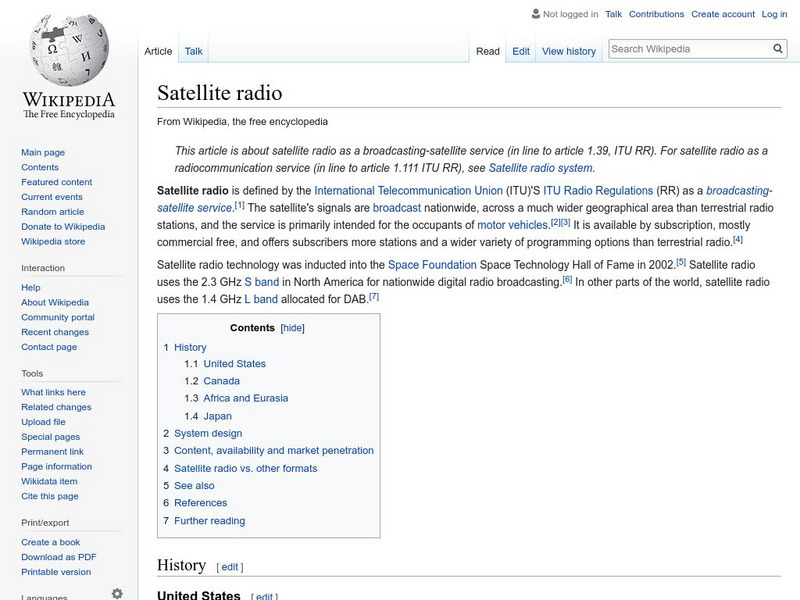
Task: Load a Random article
Action: pyautogui.click(x=53, y=211)
